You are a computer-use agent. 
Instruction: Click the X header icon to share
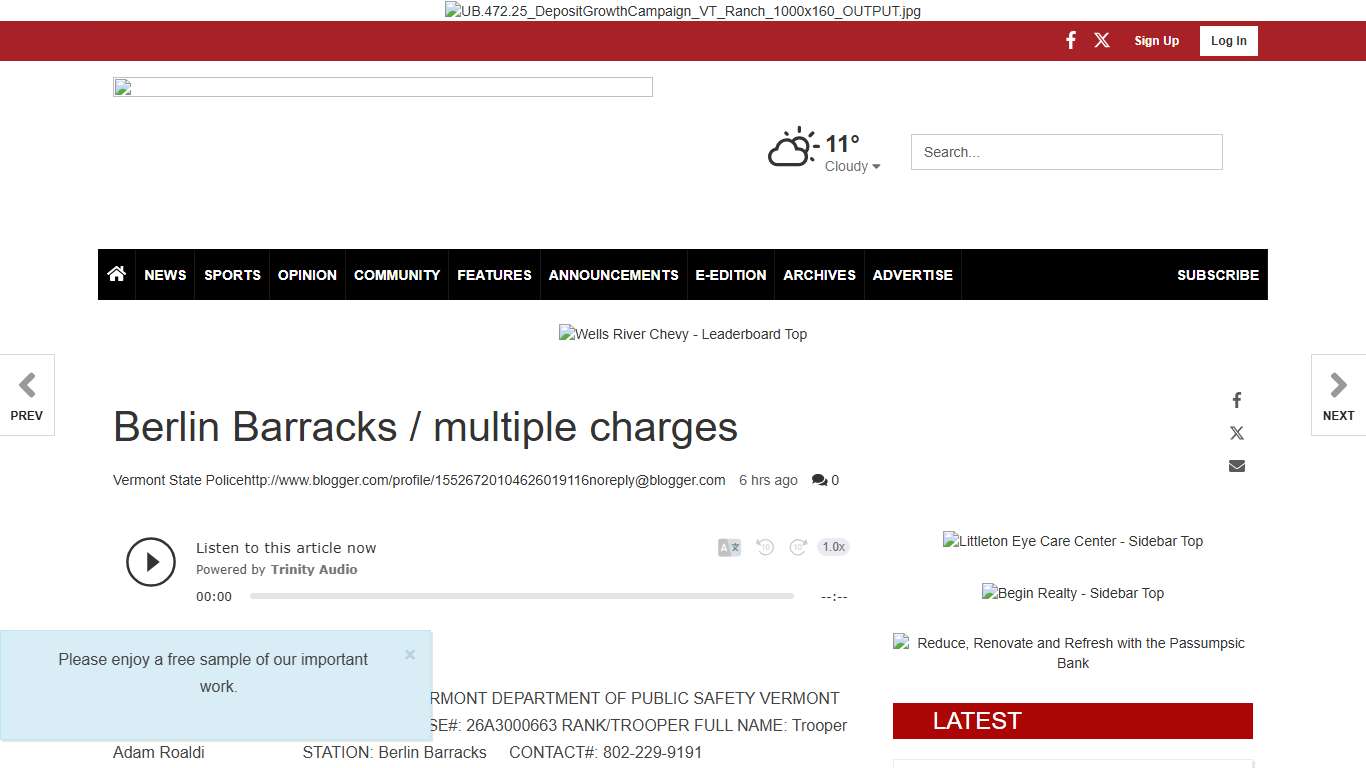1101,40
